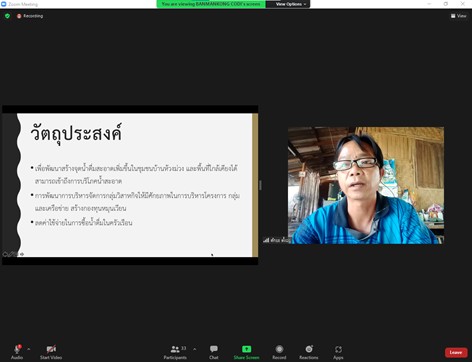Leave the meeting
Viewport: 472px width, 362px height.
click(x=456, y=352)
